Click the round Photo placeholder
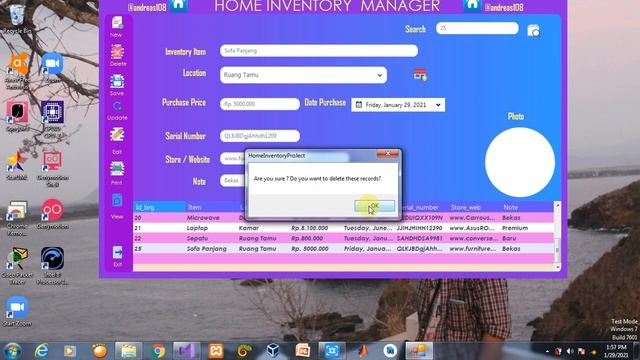The image size is (640, 360). point(520,162)
